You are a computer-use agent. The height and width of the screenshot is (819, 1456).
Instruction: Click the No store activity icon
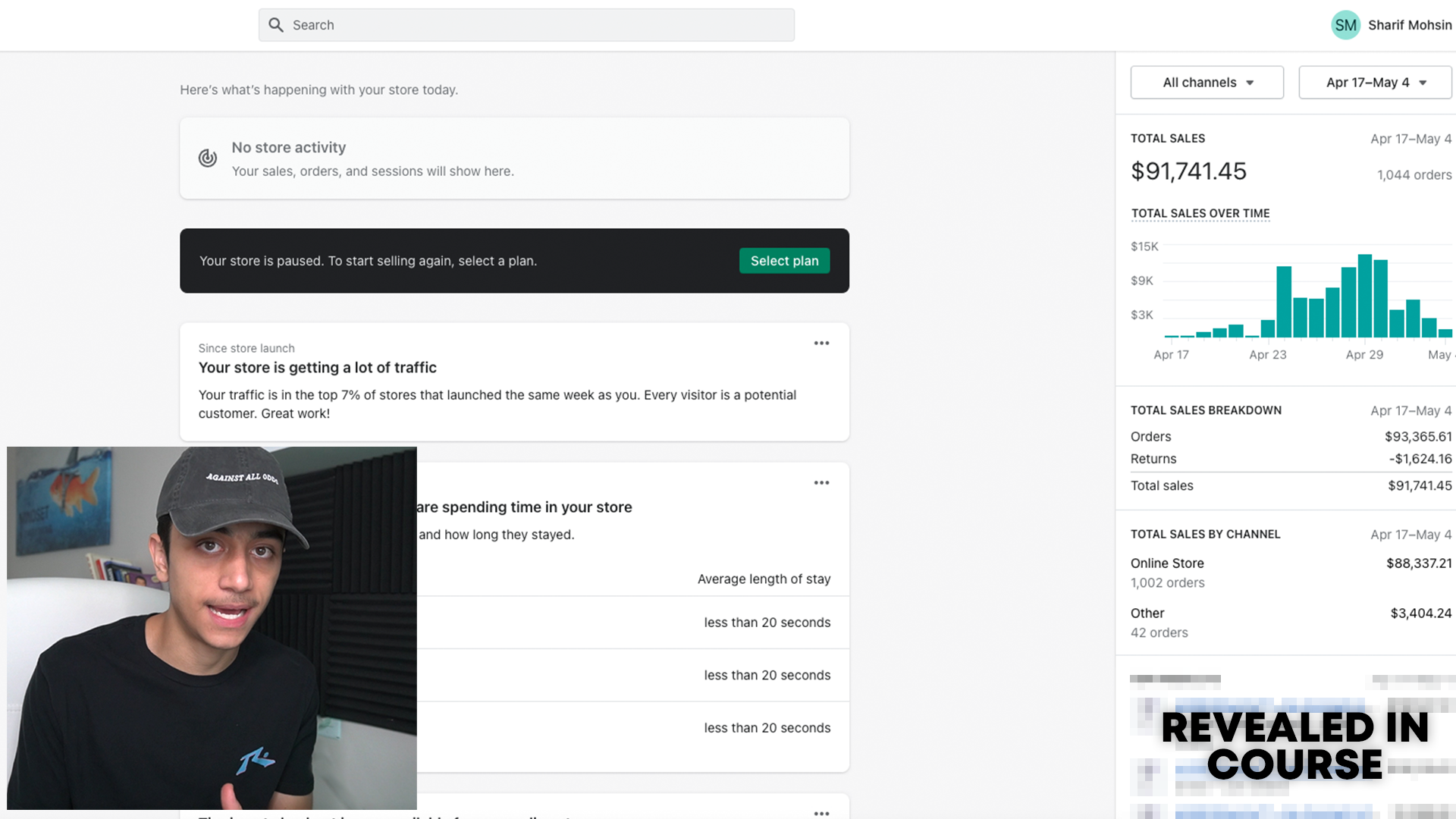208,158
